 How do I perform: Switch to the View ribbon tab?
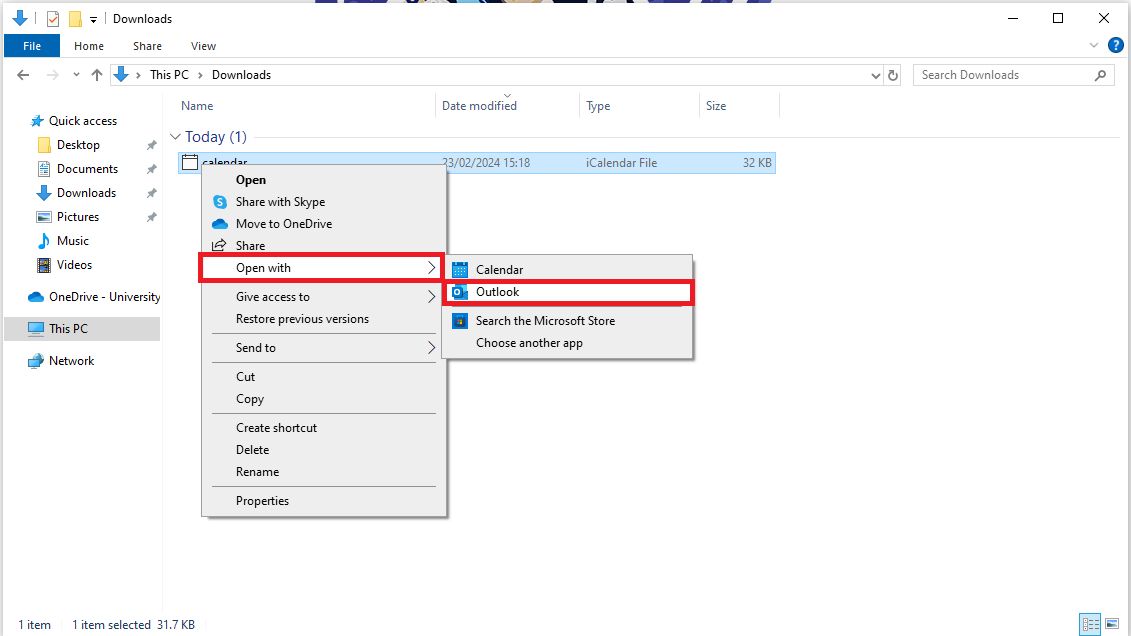coord(203,46)
